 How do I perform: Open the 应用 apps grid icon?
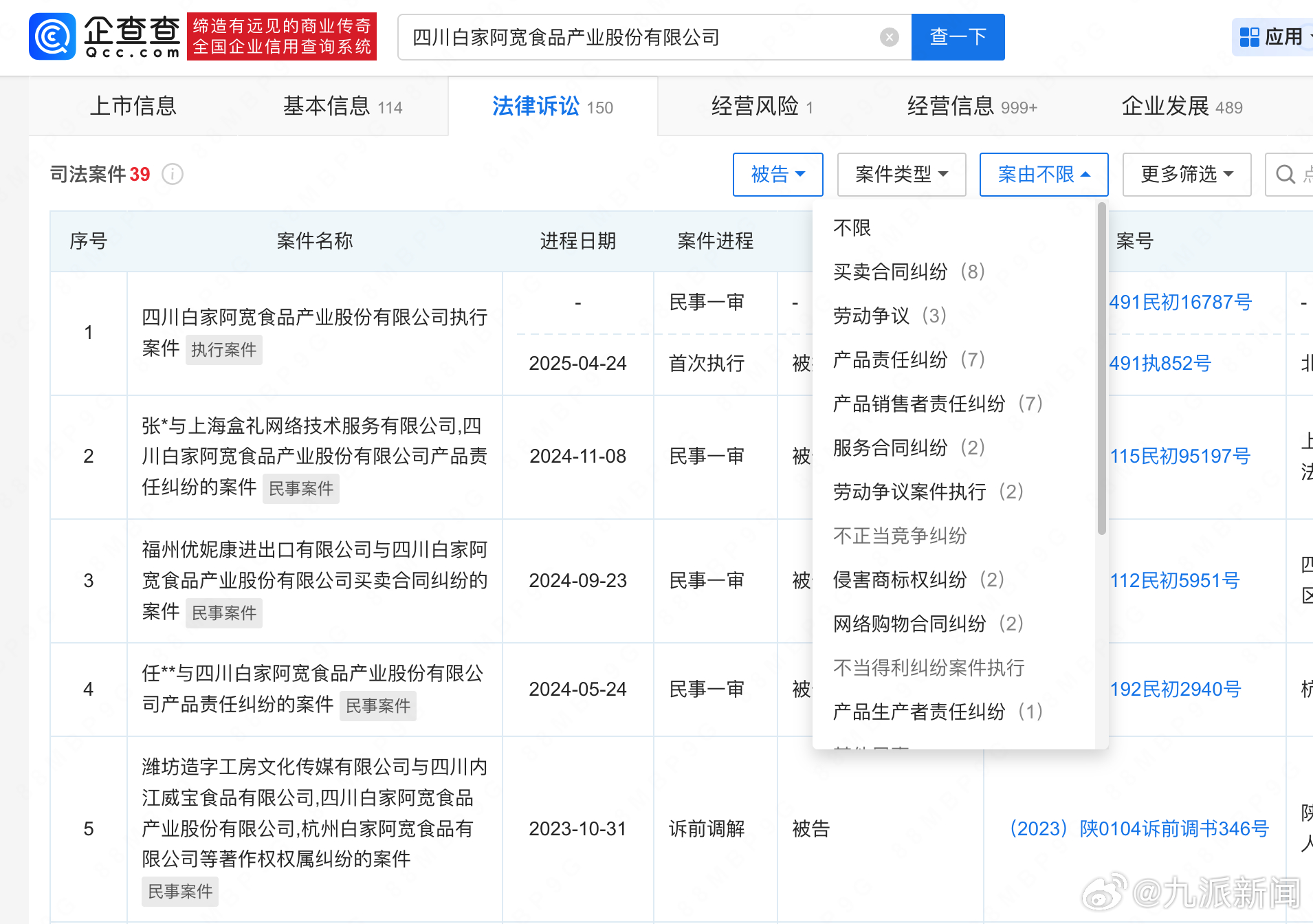(1249, 37)
